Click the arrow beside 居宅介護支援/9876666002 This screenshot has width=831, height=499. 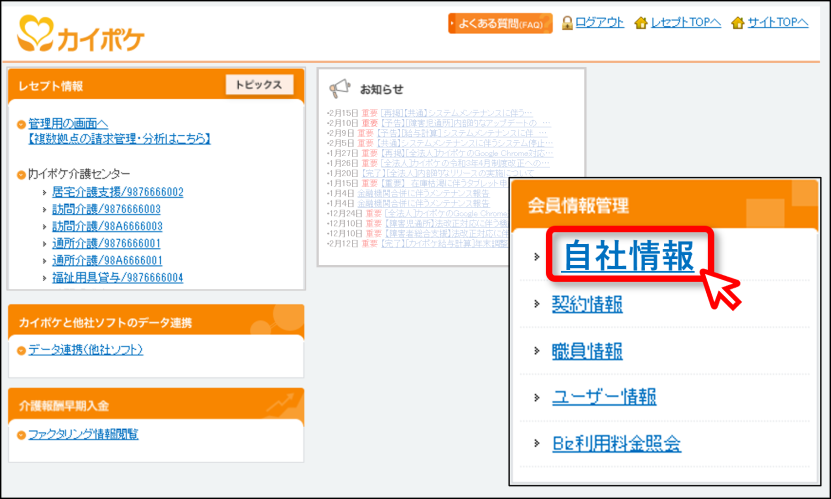coord(45,192)
